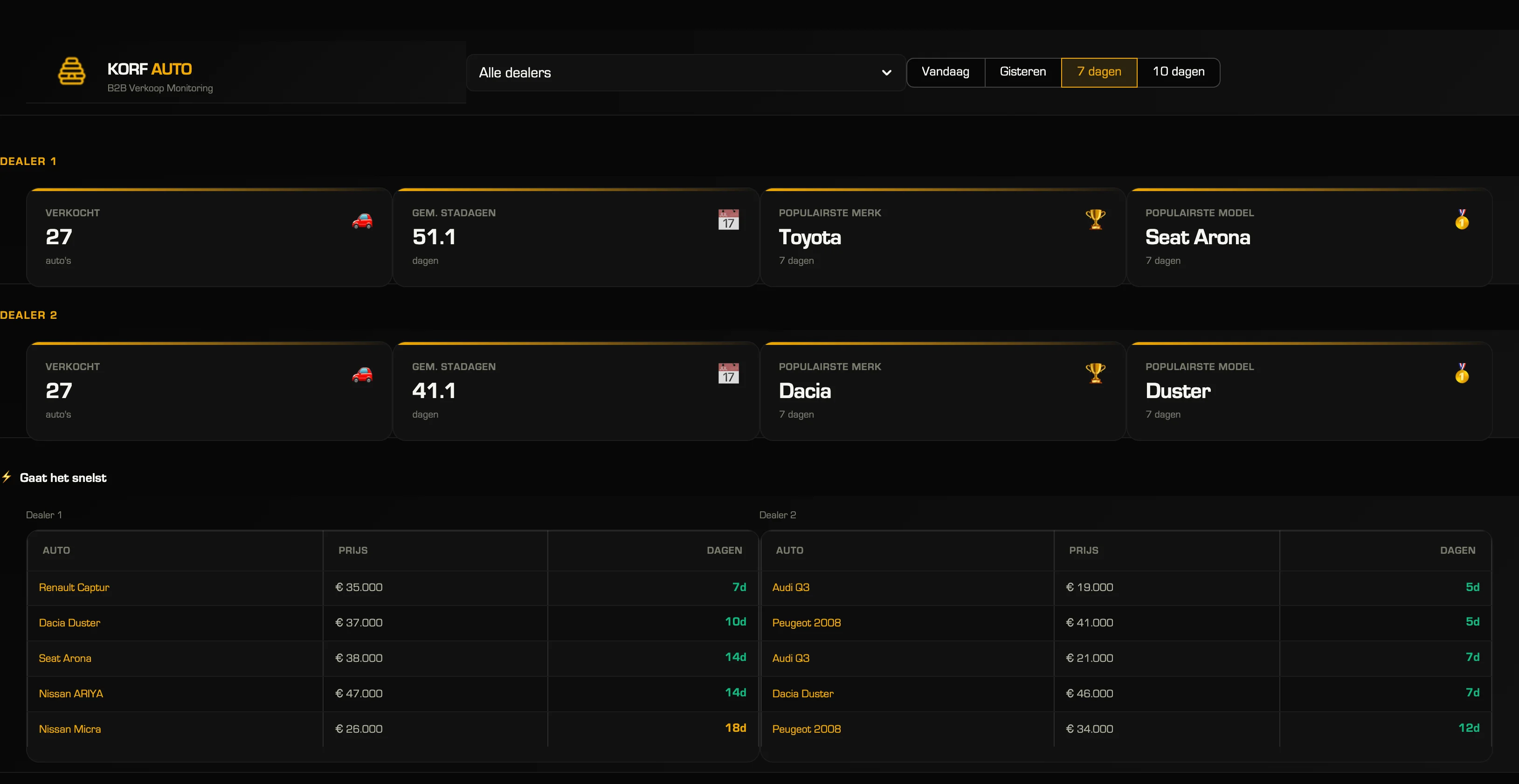This screenshot has width=1519, height=784.
Task: Select the Vandaag date filter
Action: (945, 72)
